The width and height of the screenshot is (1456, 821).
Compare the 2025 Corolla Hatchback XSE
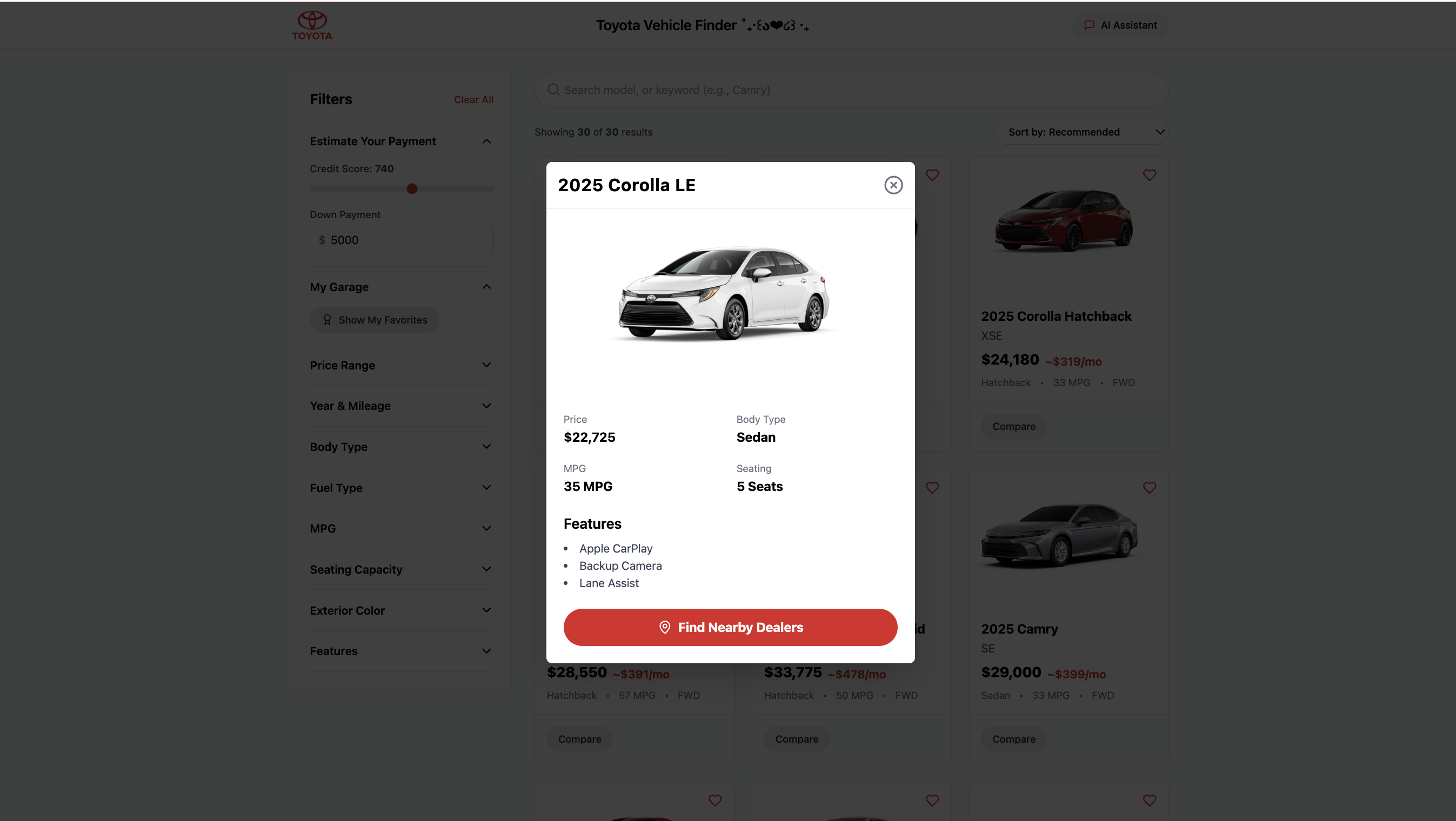point(1013,426)
